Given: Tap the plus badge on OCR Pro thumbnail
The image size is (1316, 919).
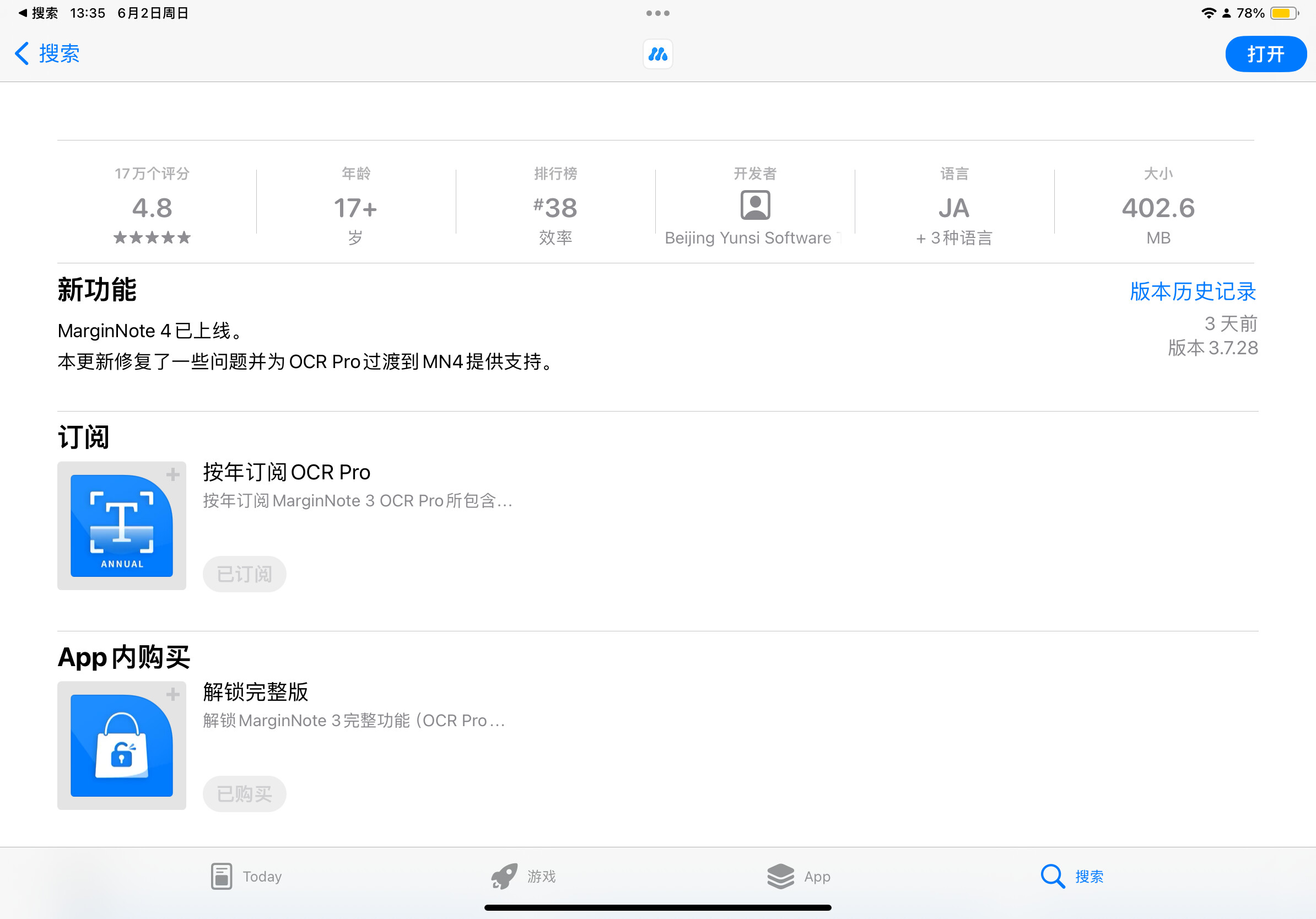Looking at the screenshot, I should [x=173, y=474].
